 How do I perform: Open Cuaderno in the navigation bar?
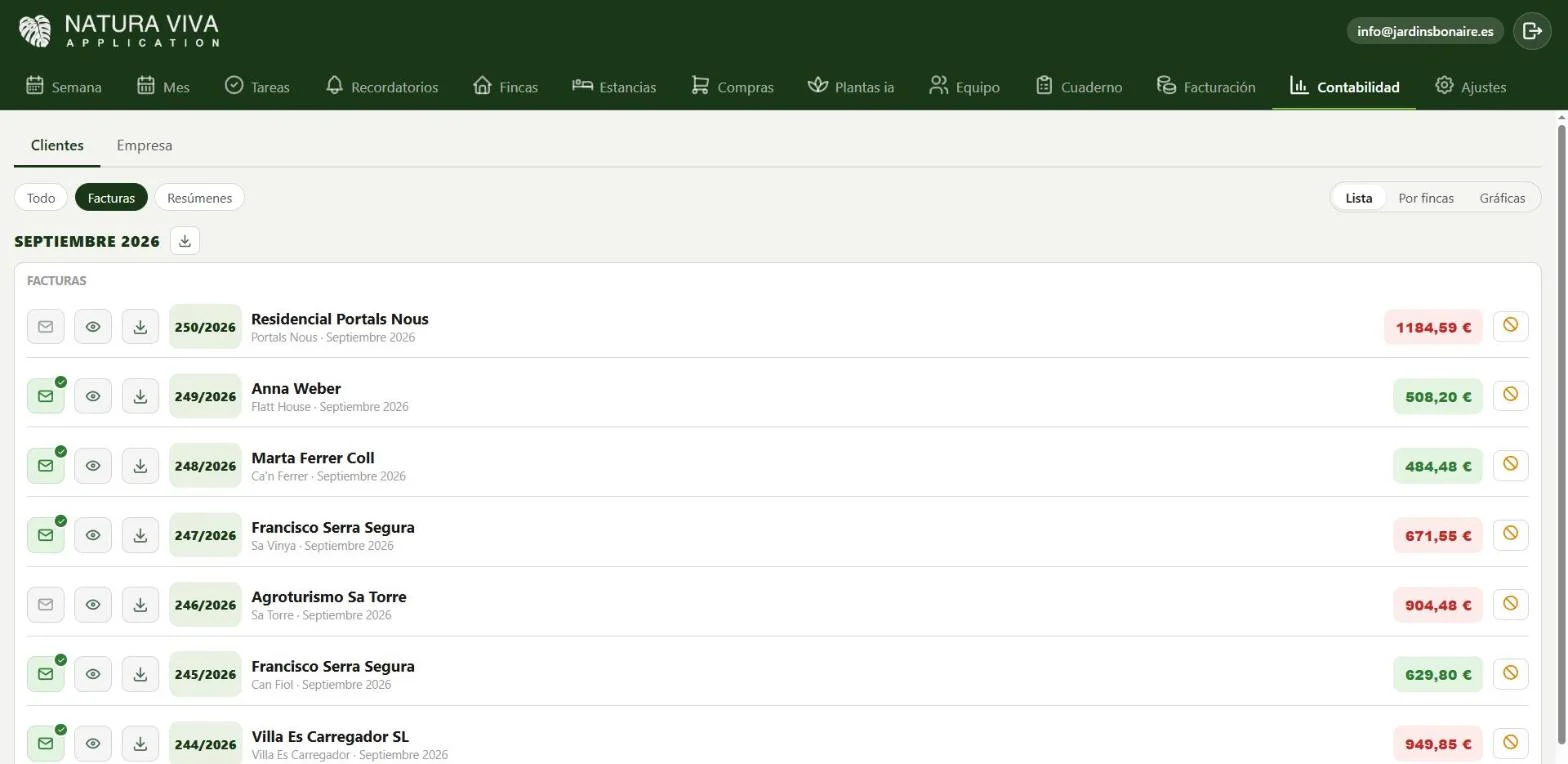[x=1078, y=87]
